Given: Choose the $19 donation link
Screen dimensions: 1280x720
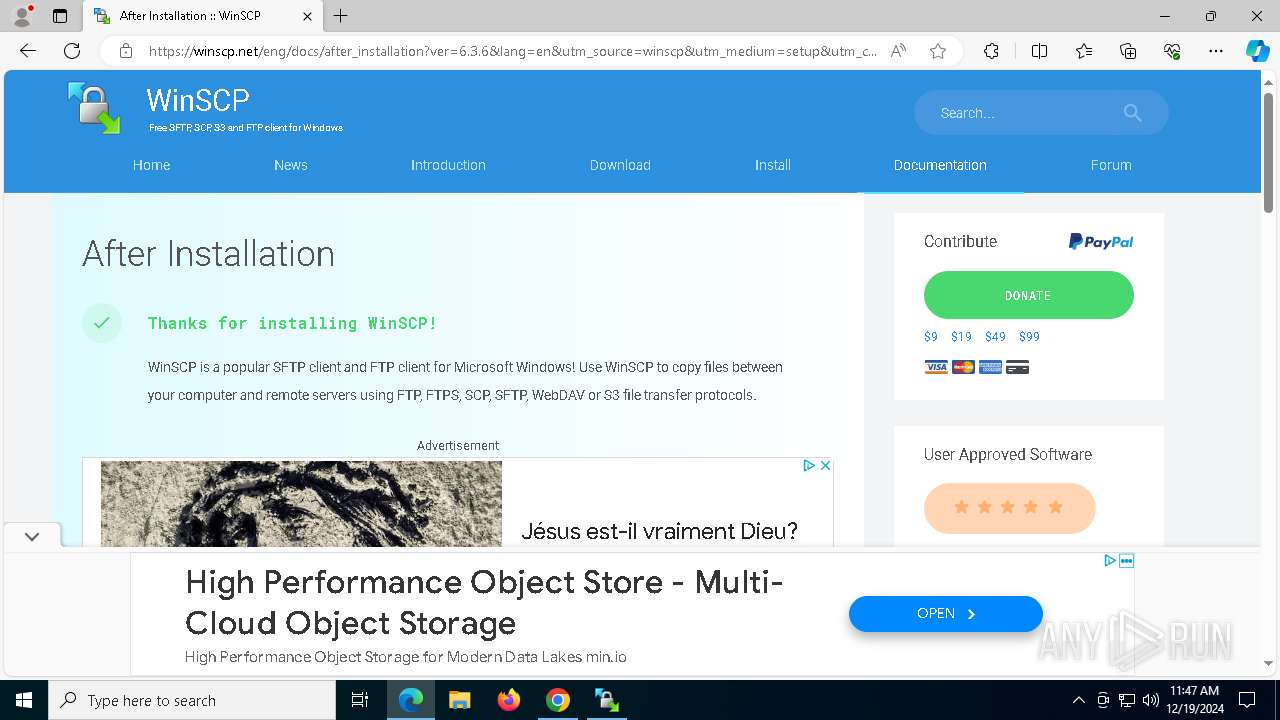Looking at the screenshot, I should pyautogui.click(x=961, y=337).
